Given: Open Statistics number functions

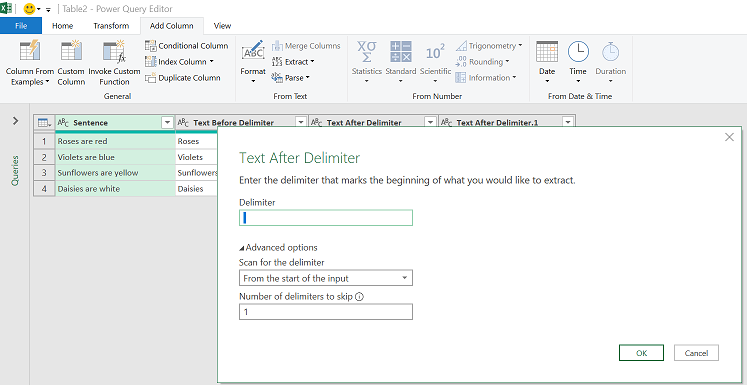Looking at the screenshot, I should click(367, 63).
